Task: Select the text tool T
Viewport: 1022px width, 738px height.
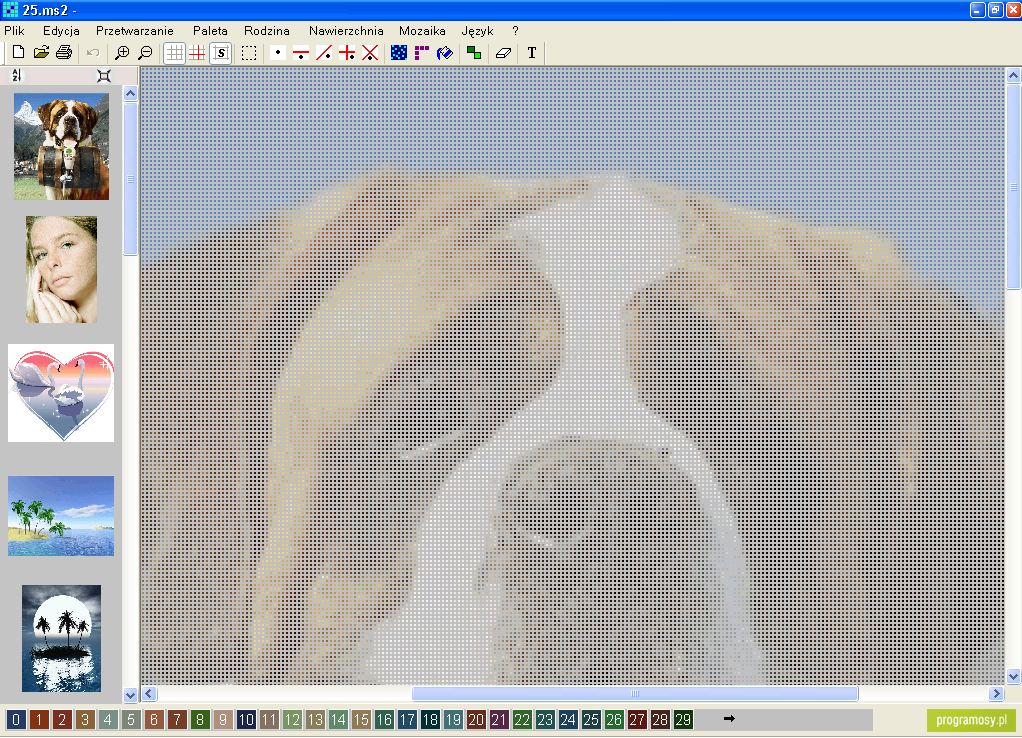Action: [x=532, y=53]
